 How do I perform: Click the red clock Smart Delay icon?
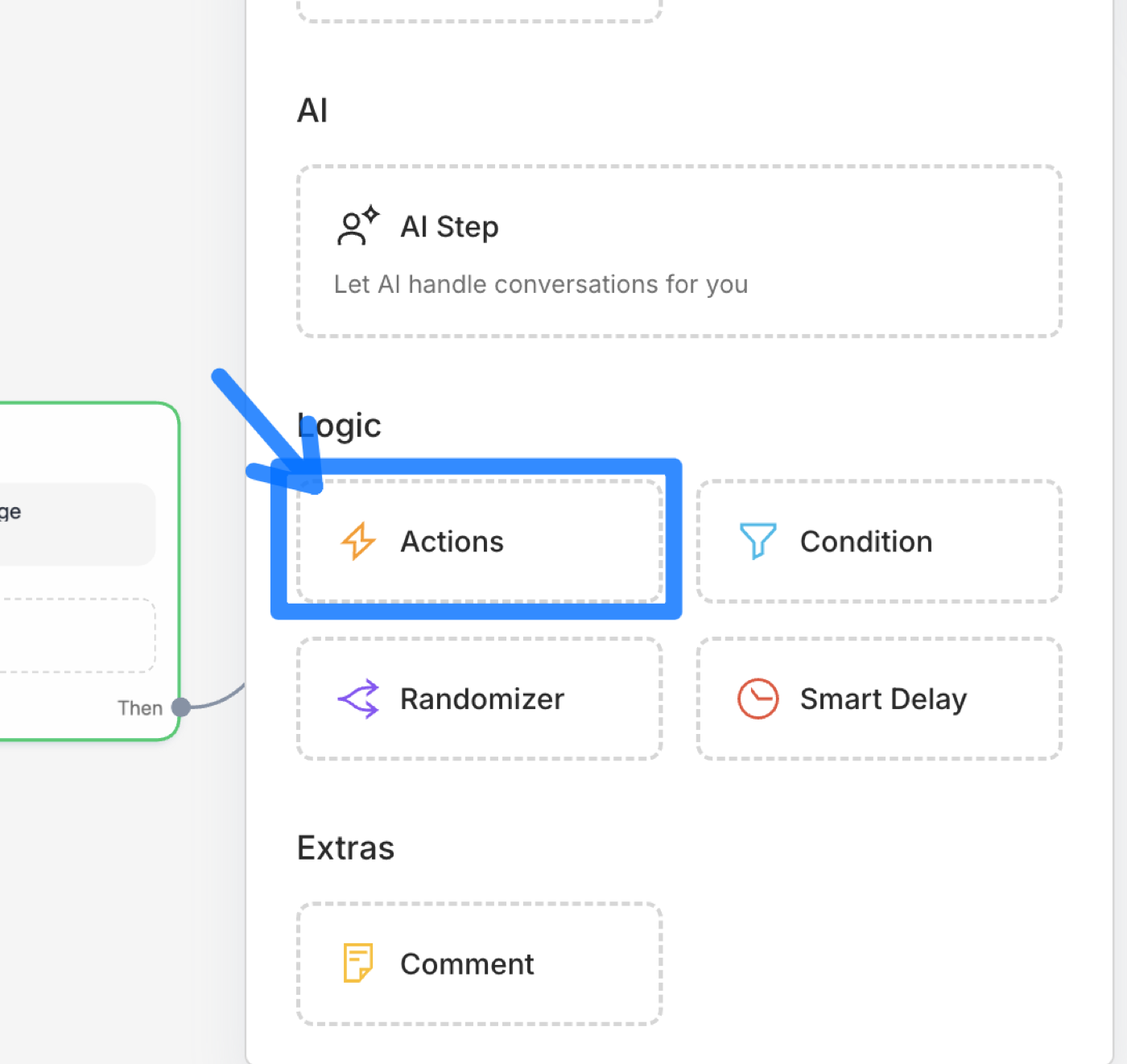click(x=758, y=699)
